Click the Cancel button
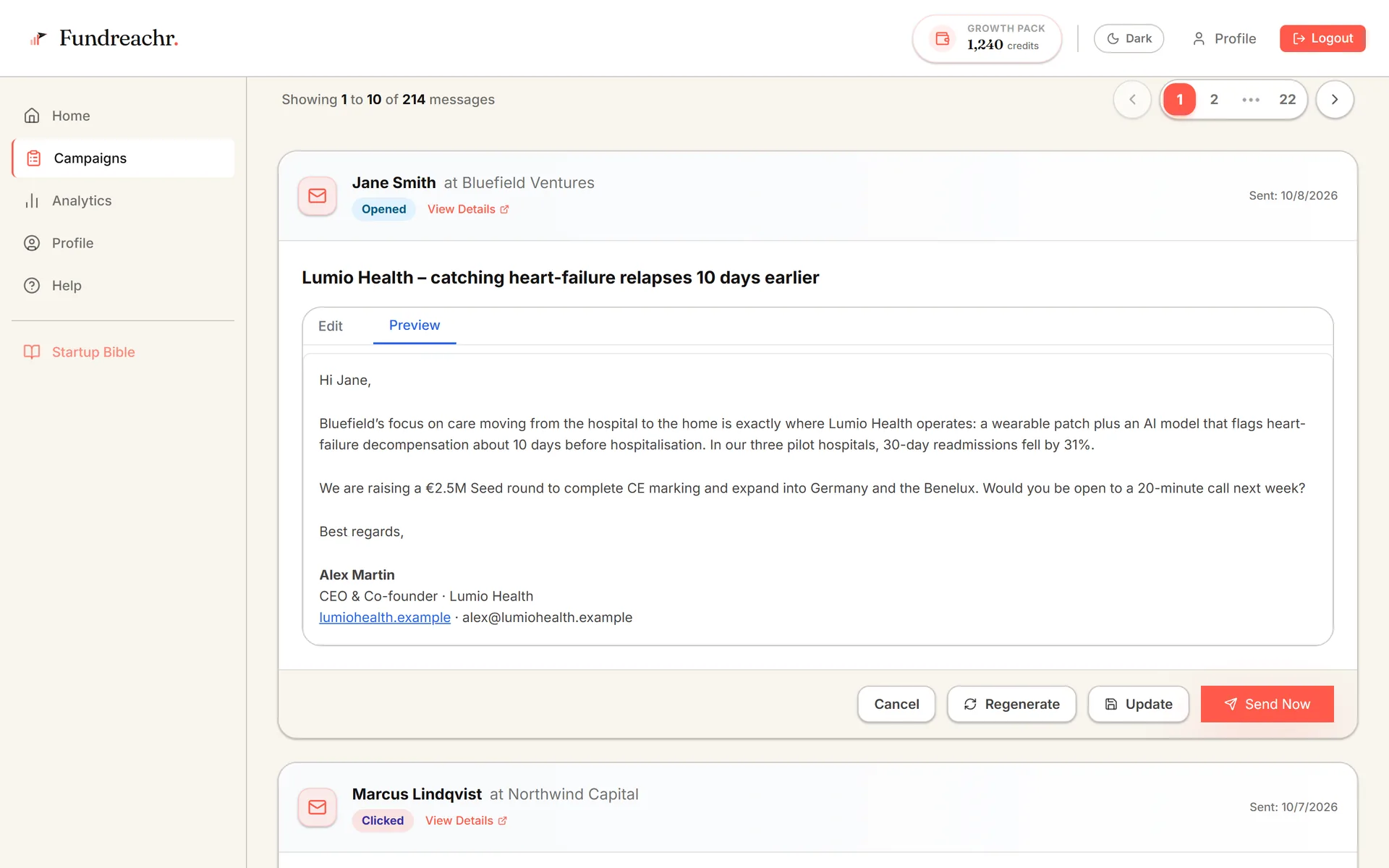 pos(896,705)
